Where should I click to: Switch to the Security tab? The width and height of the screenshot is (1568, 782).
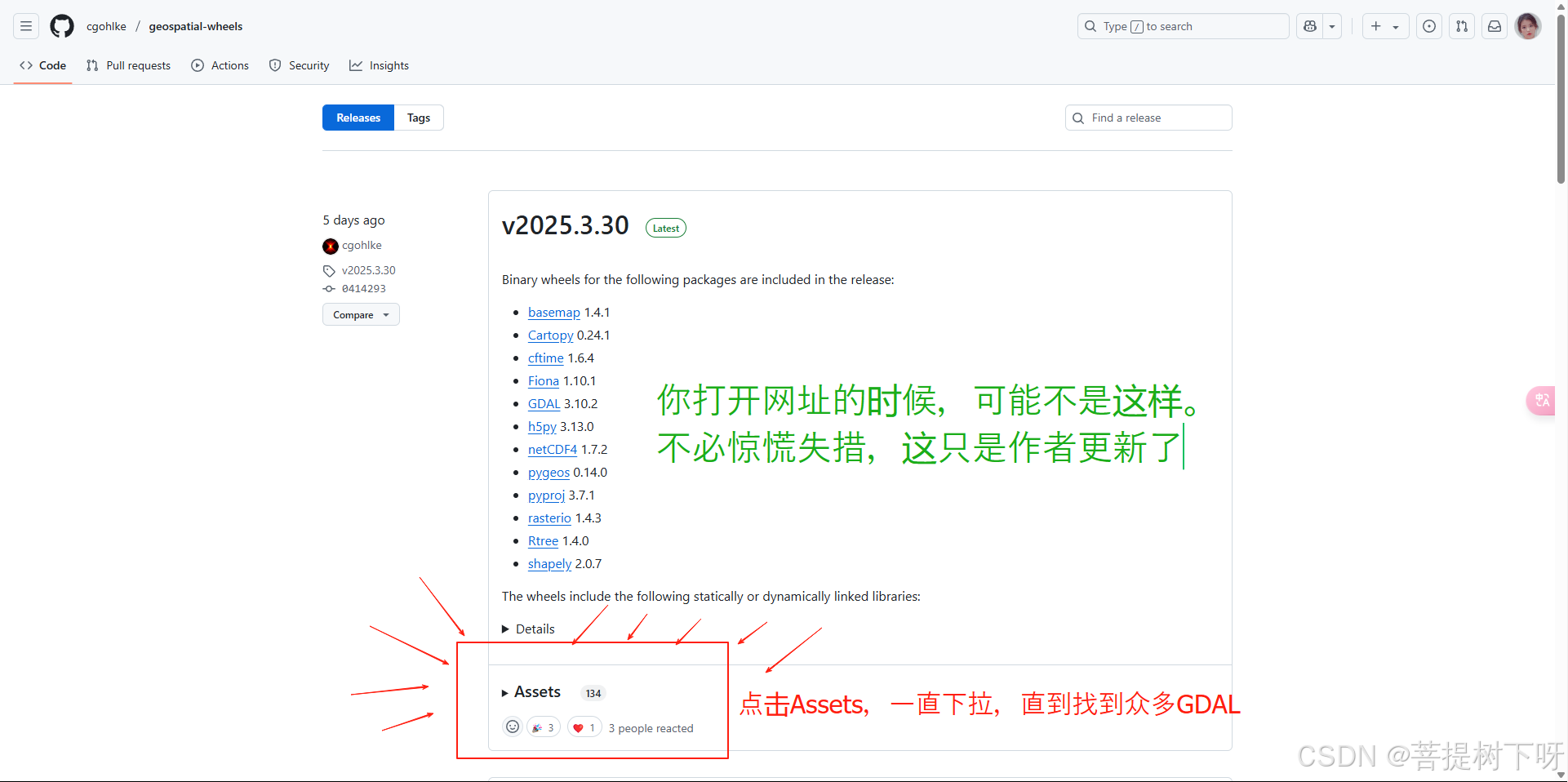click(x=300, y=65)
